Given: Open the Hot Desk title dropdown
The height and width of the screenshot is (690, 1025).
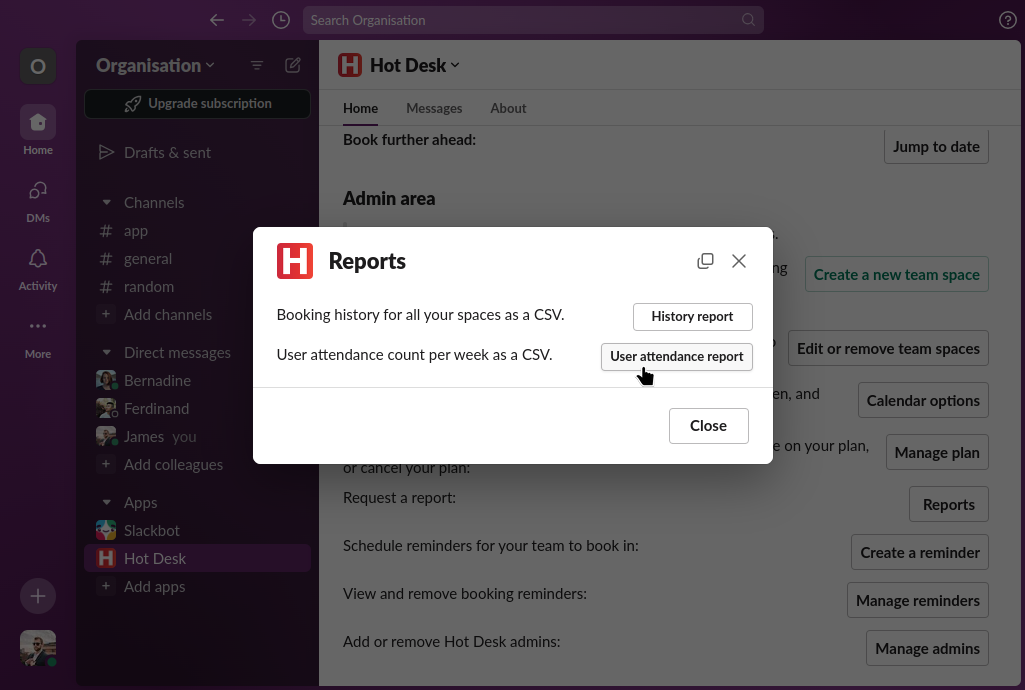Looking at the screenshot, I should click(415, 65).
